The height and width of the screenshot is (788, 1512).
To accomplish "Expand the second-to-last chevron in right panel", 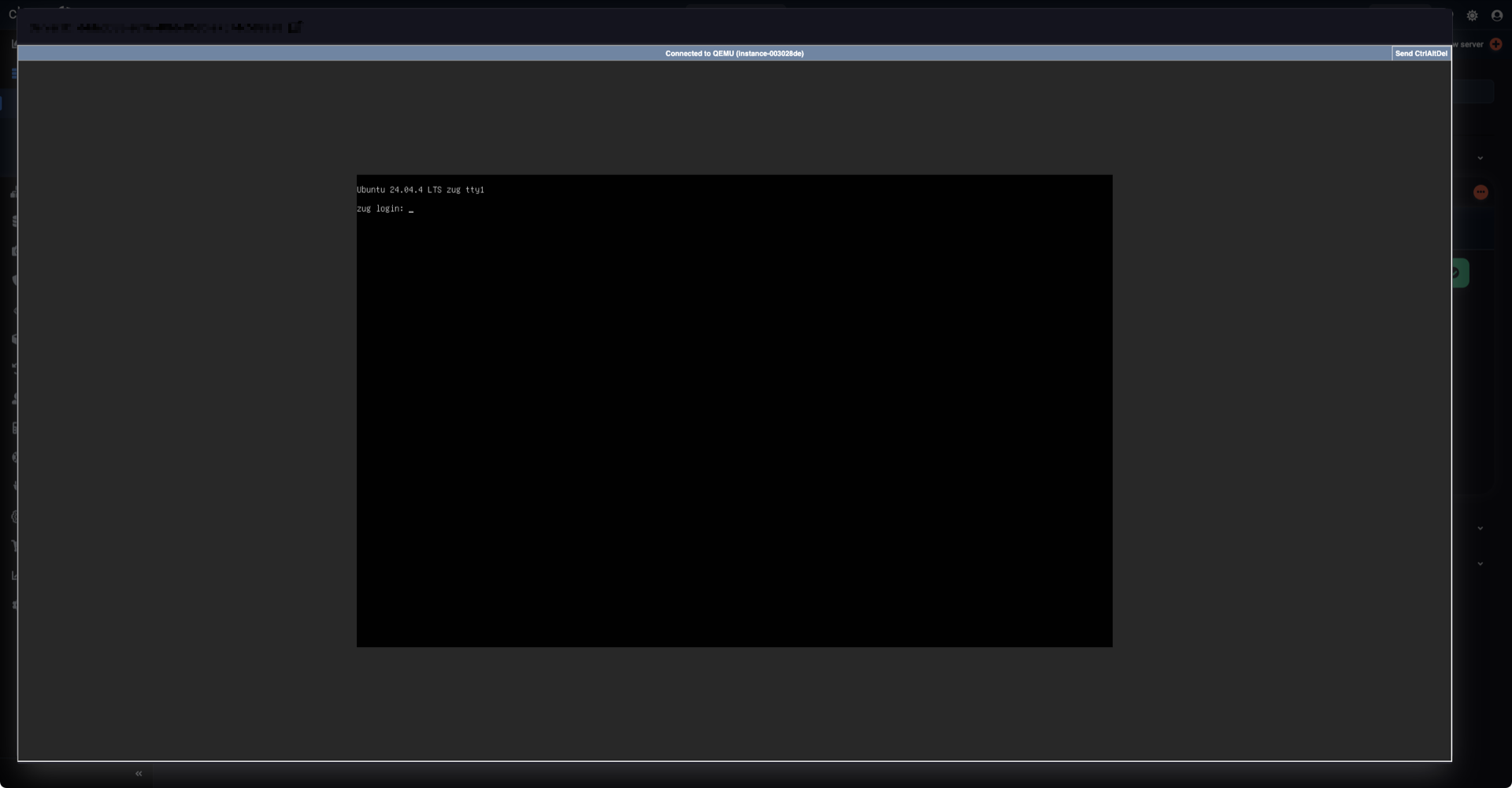I will point(1480,529).
